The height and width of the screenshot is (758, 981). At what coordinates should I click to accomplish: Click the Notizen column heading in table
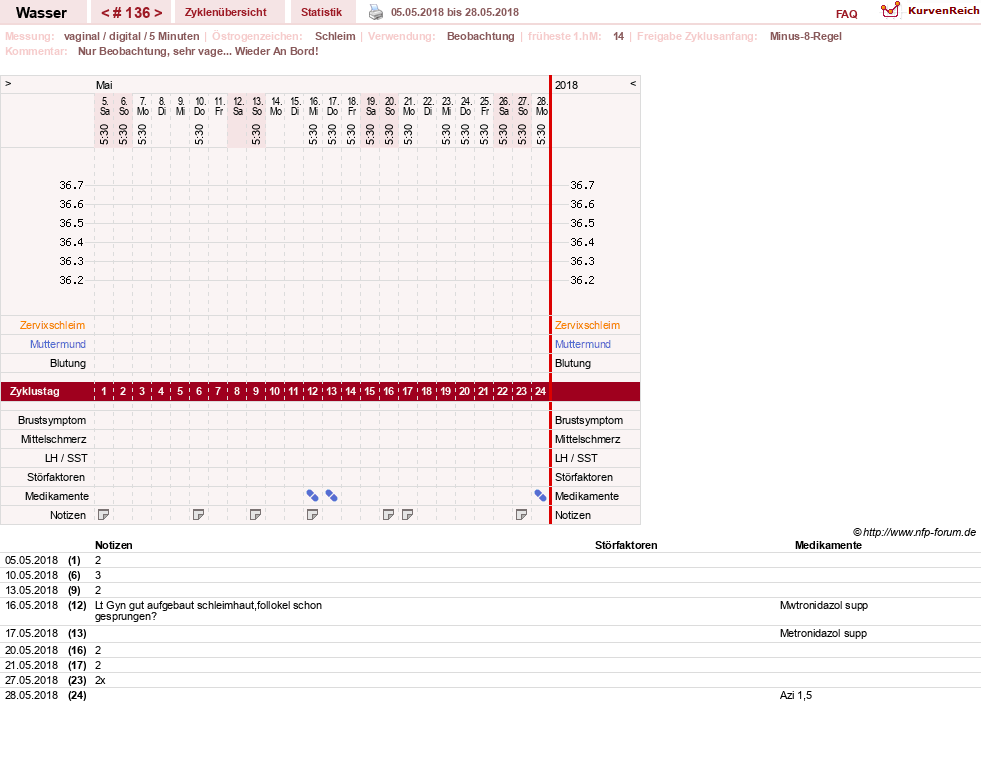click(x=113, y=545)
